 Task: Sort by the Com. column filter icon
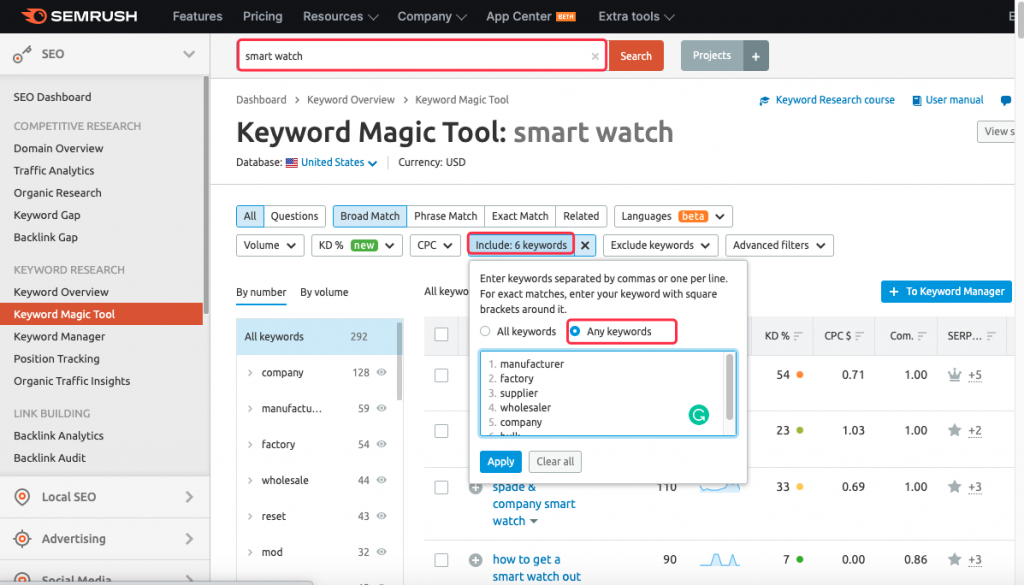click(x=921, y=336)
